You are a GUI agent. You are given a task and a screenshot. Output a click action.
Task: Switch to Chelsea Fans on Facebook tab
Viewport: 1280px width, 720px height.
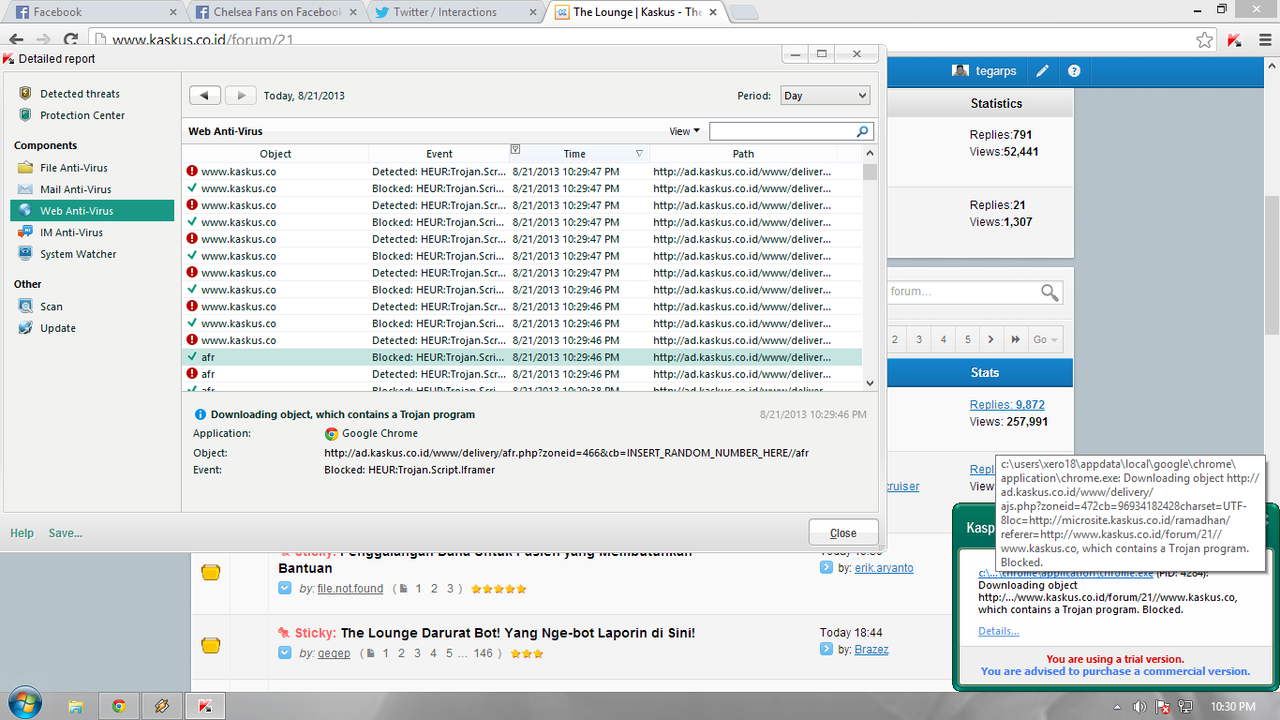click(x=277, y=12)
